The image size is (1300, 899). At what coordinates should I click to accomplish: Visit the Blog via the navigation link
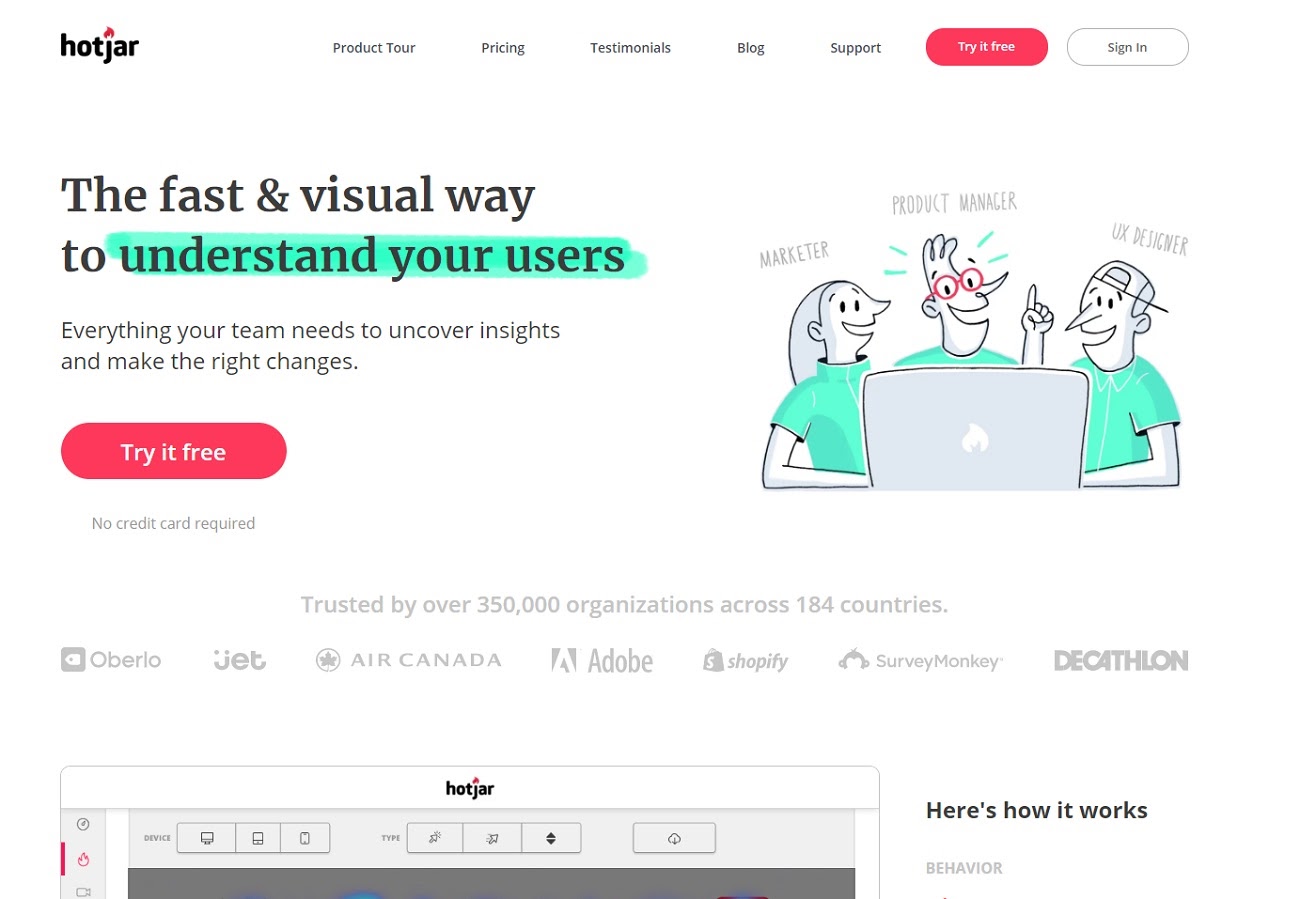coord(750,47)
